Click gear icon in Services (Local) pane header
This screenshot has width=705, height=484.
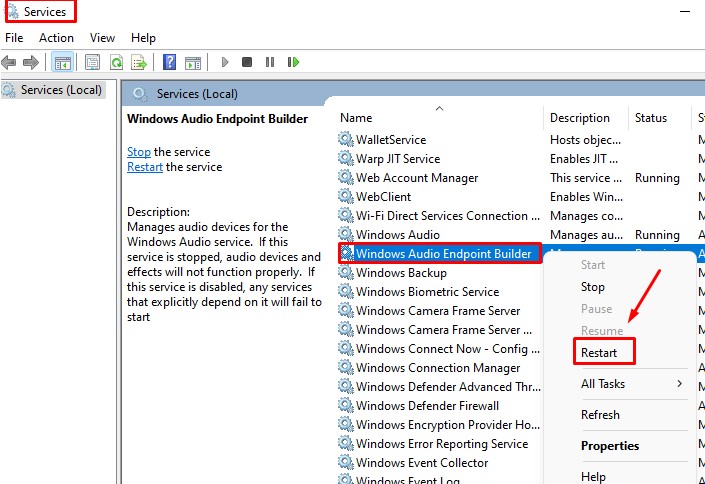(x=140, y=94)
